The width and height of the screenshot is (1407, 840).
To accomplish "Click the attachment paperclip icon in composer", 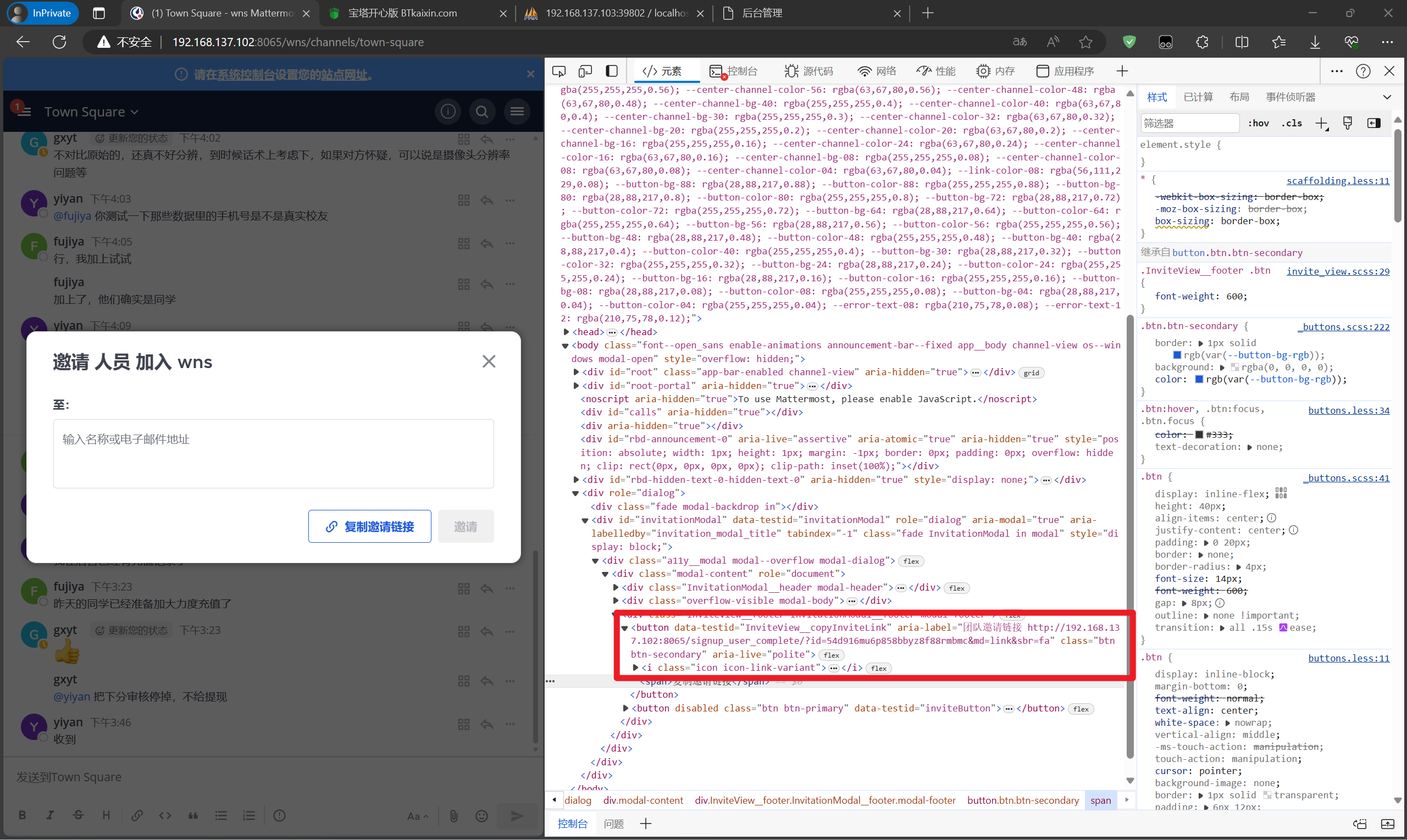I will (453, 816).
